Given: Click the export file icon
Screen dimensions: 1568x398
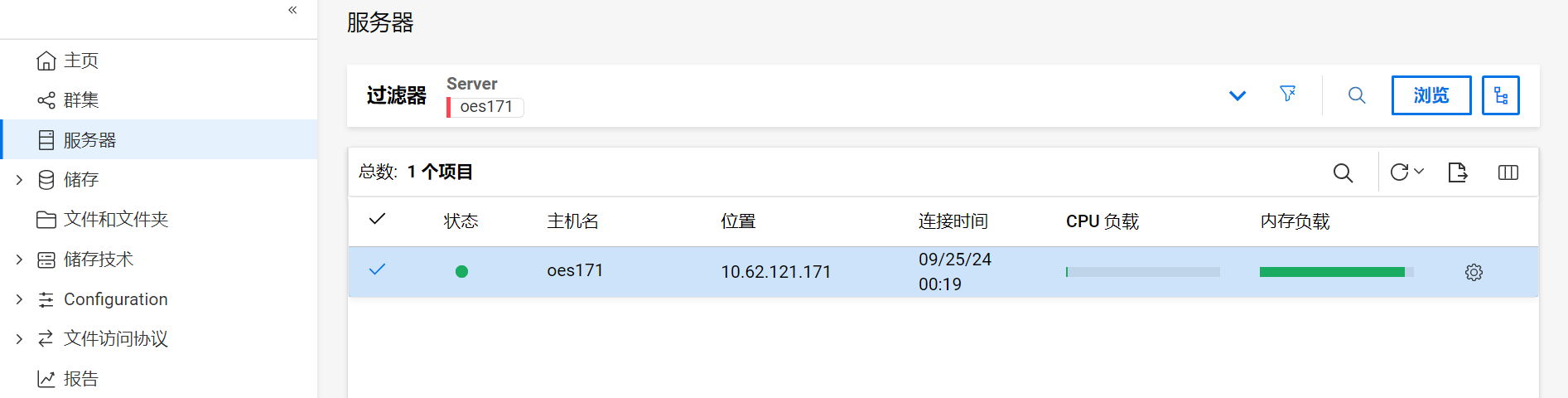Looking at the screenshot, I should coord(1457,172).
